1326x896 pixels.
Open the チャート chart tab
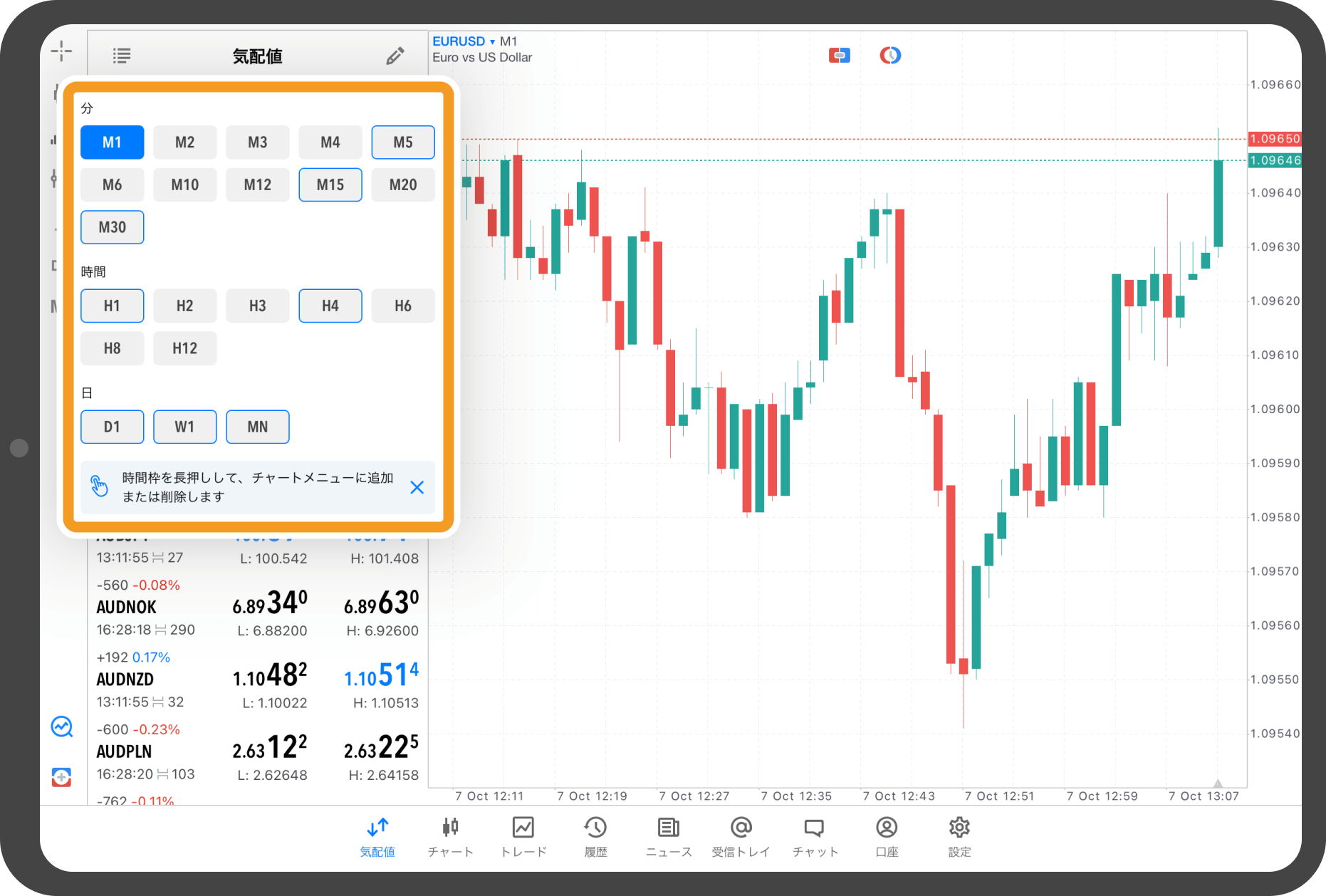450,837
